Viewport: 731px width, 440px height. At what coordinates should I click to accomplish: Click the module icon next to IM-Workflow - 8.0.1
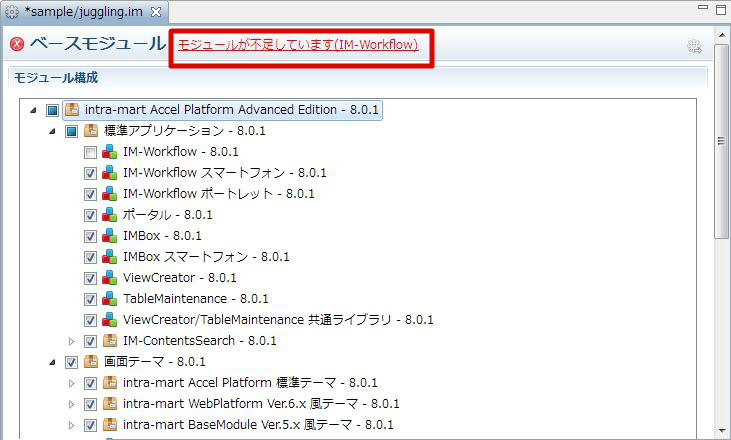point(110,151)
